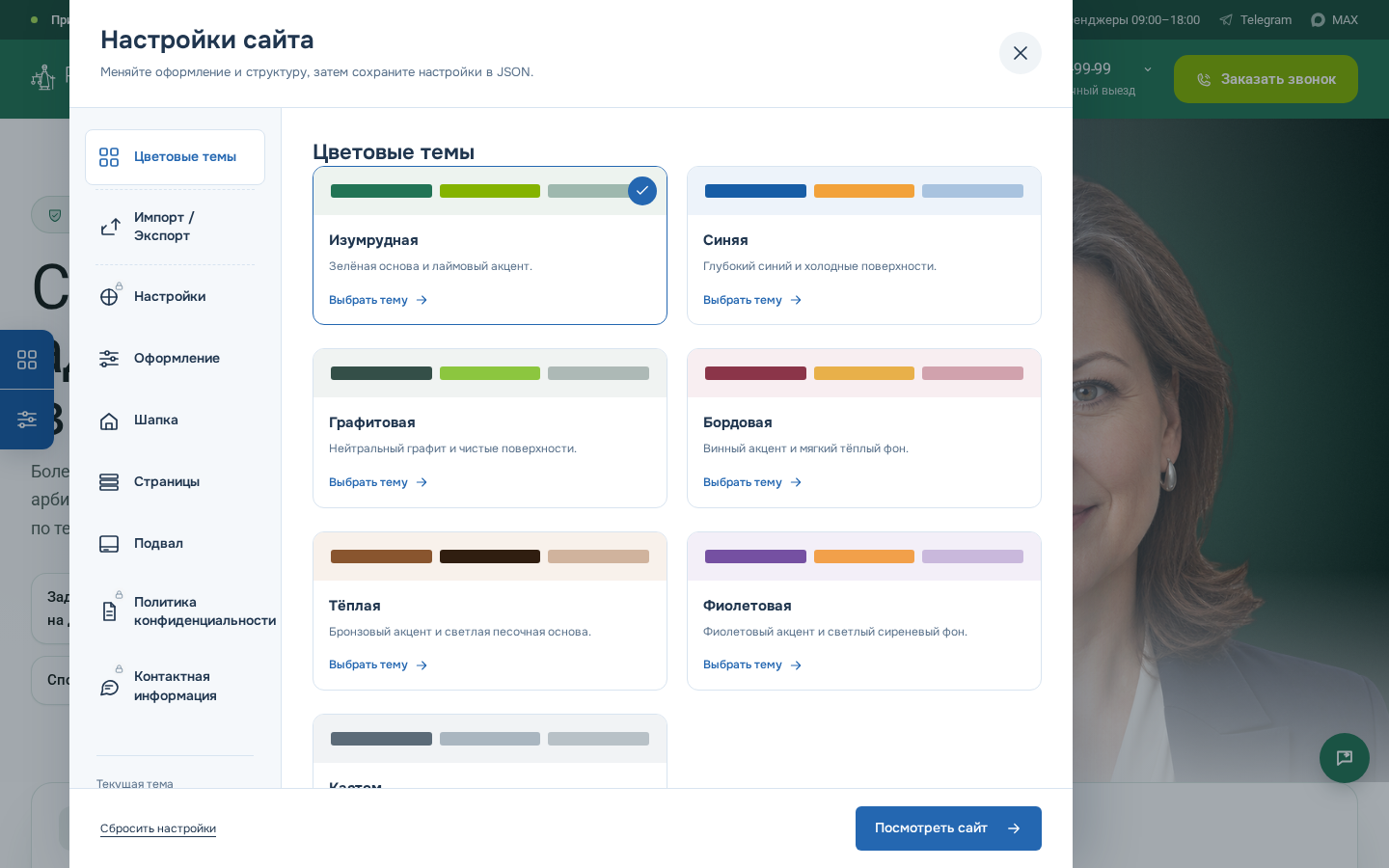This screenshot has height=868, width=1389.
Task: Click Сбросить настройки link
Action: pos(158,828)
